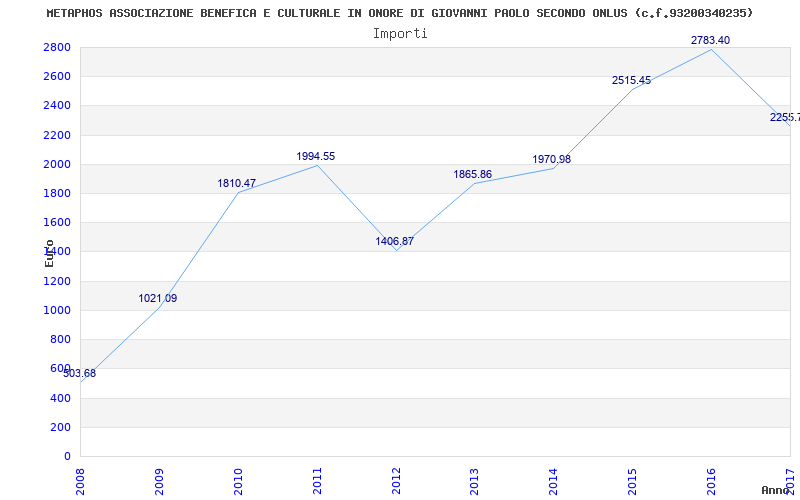The image size is (800, 500).
Task: Click the y-axis value 200
Action: point(60,427)
